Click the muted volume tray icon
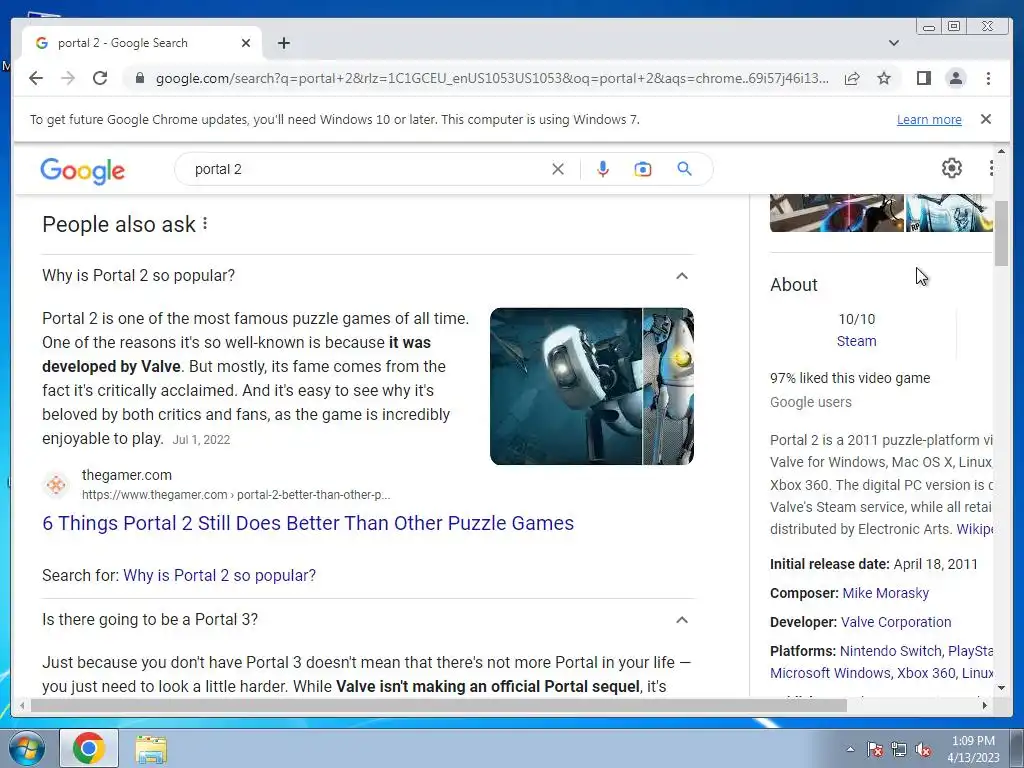 coord(923,749)
